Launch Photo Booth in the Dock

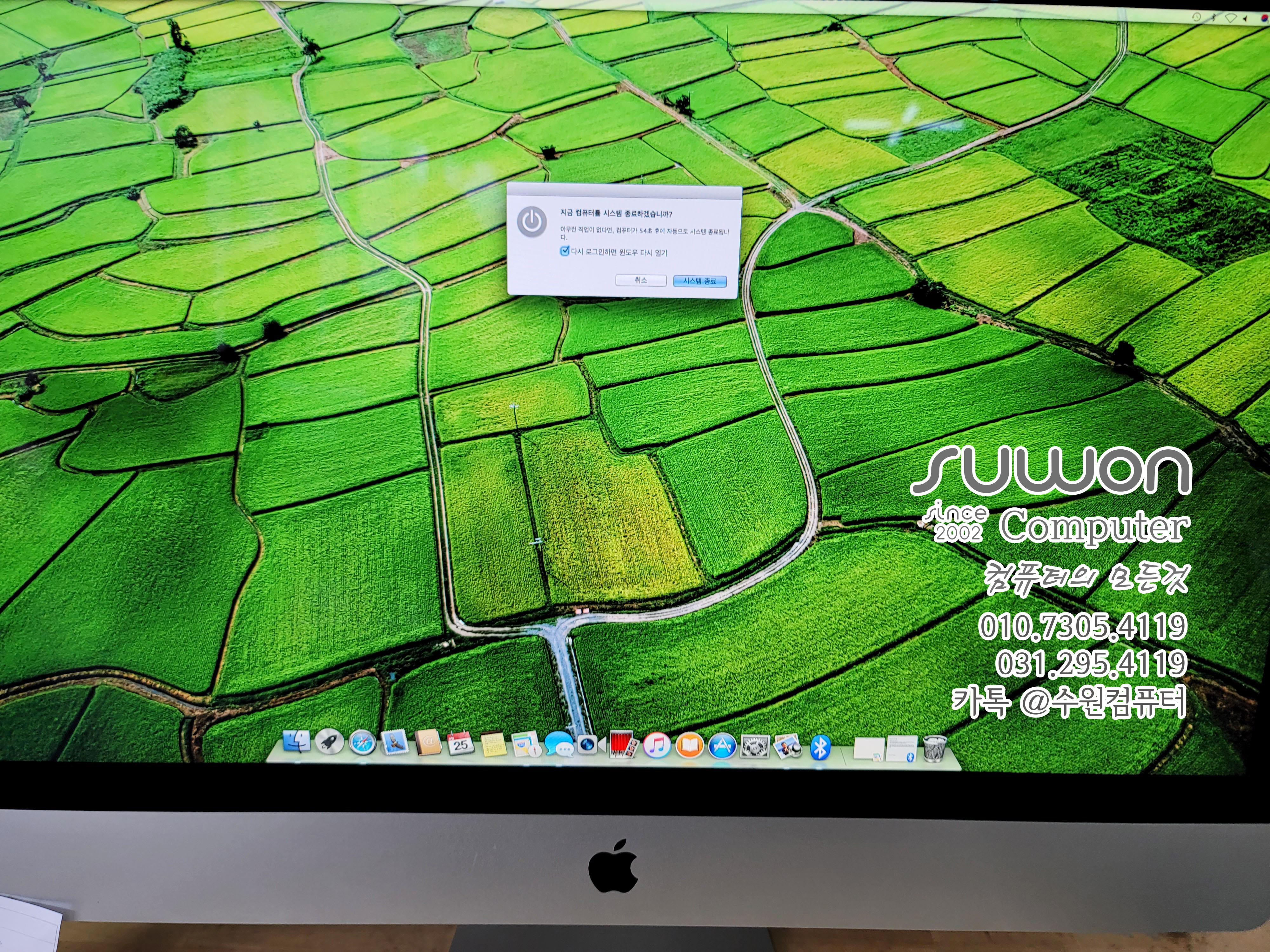coord(624,745)
